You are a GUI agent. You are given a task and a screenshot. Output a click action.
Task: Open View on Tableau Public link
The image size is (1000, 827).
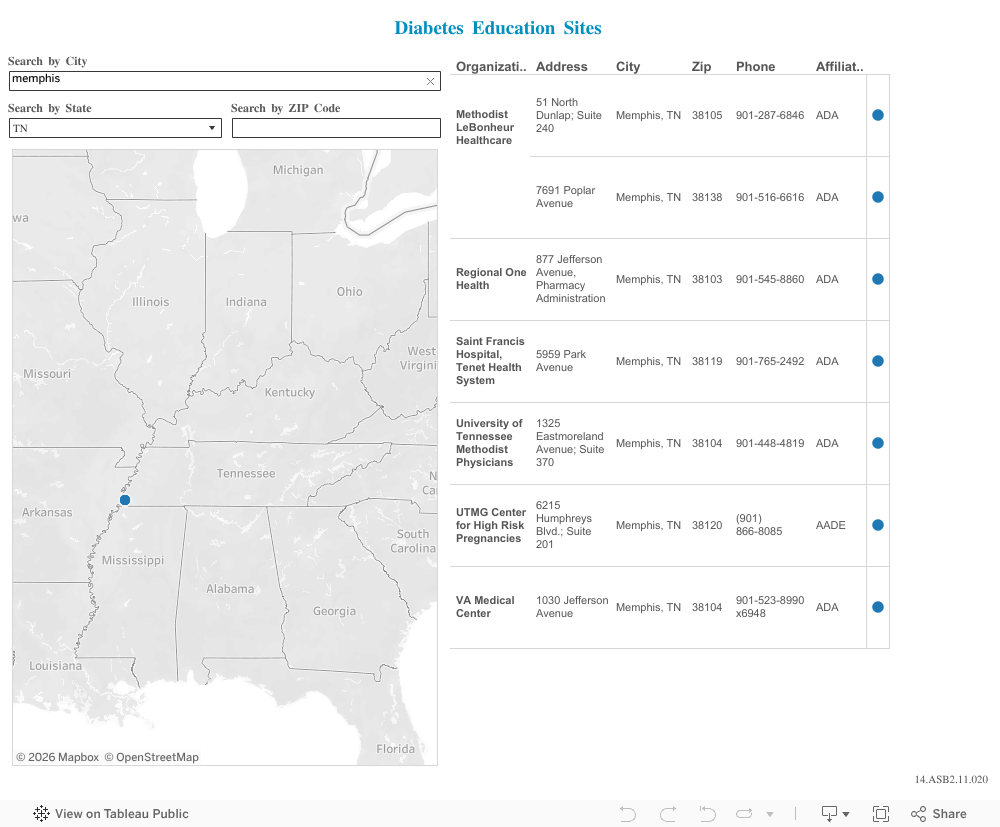tap(111, 814)
